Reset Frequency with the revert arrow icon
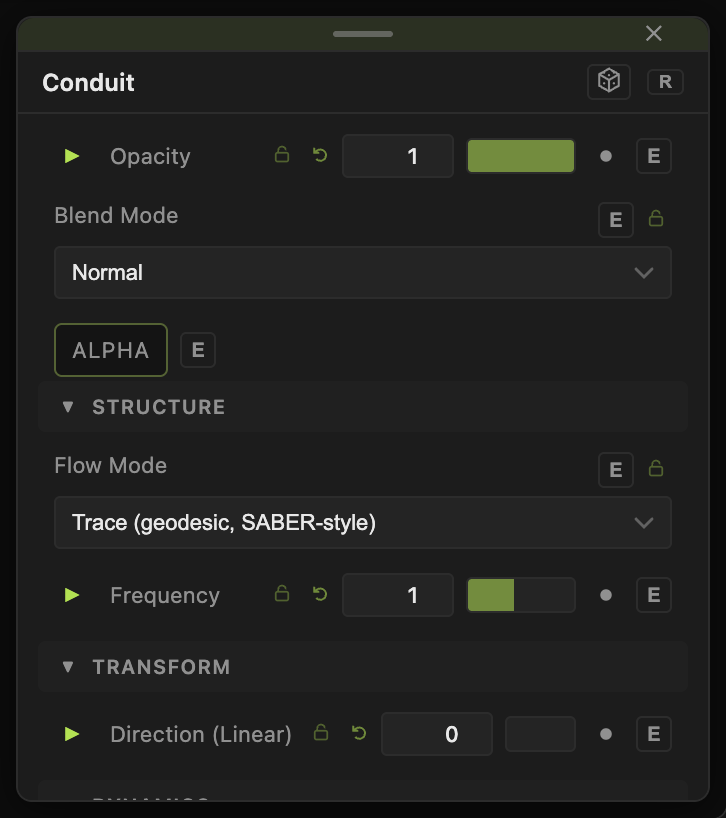726x818 pixels. click(320, 594)
